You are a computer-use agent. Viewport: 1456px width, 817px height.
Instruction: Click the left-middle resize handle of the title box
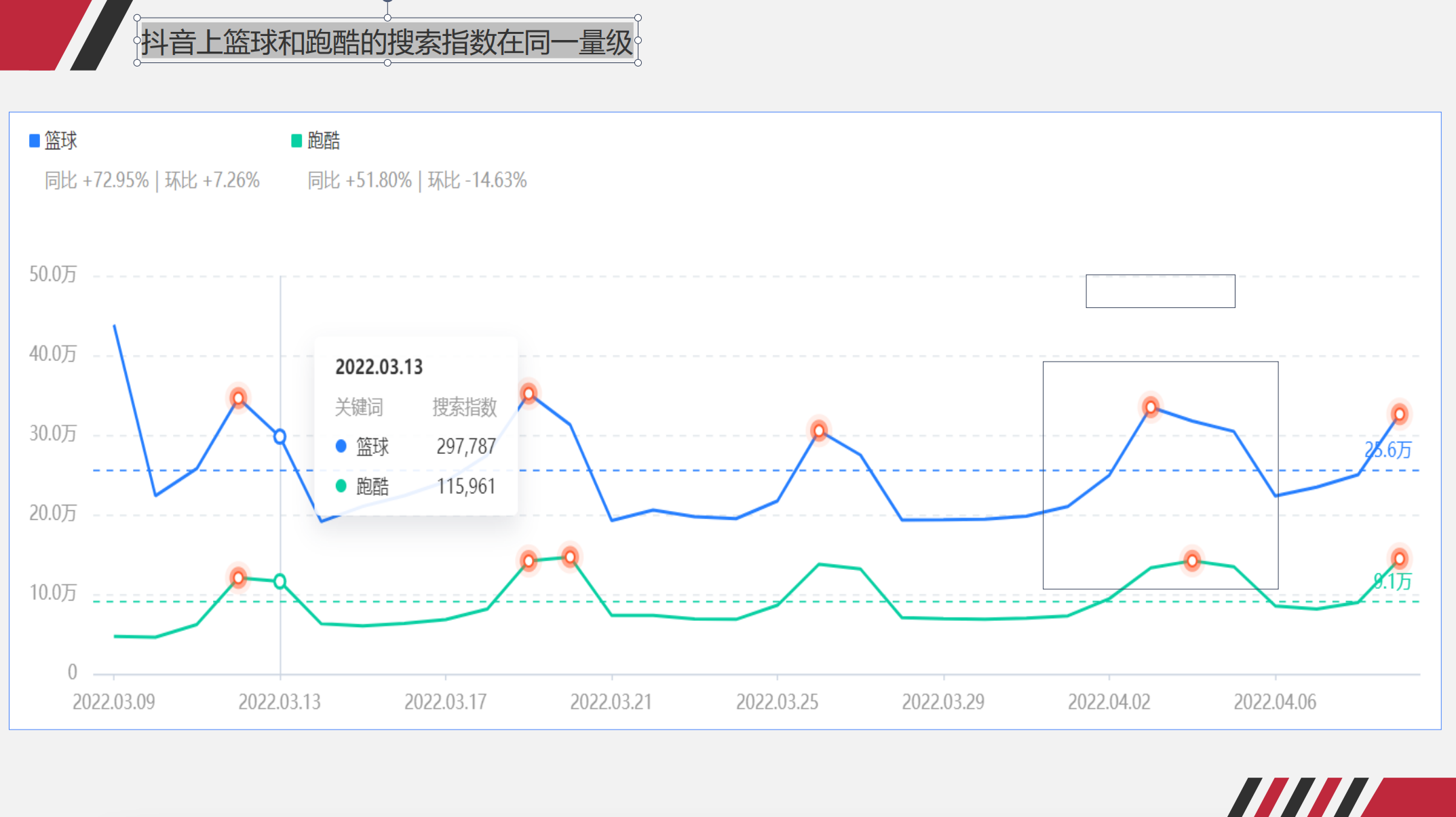[x=137, y=41]
